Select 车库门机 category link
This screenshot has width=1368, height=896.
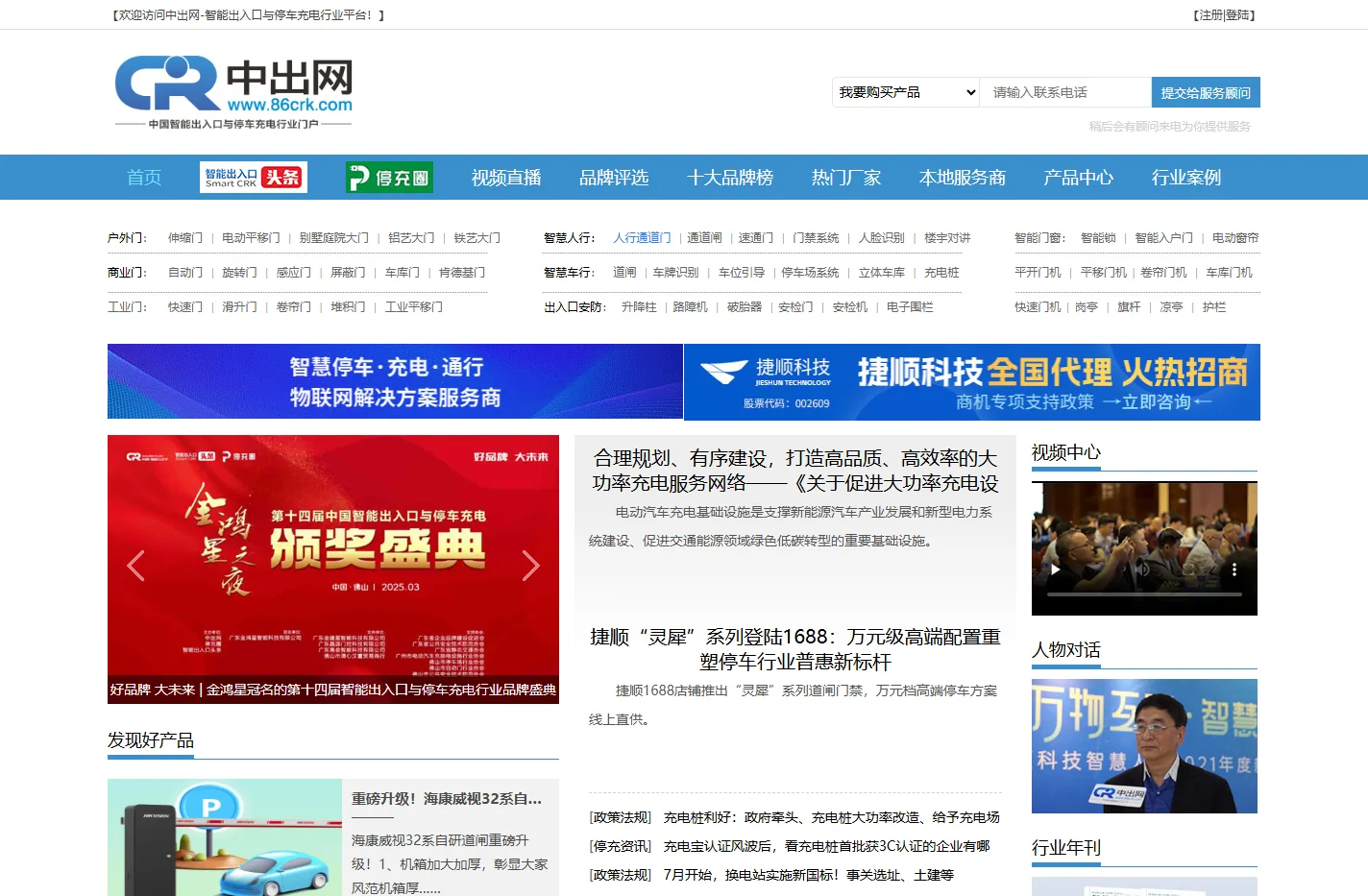click(1230, 273)
